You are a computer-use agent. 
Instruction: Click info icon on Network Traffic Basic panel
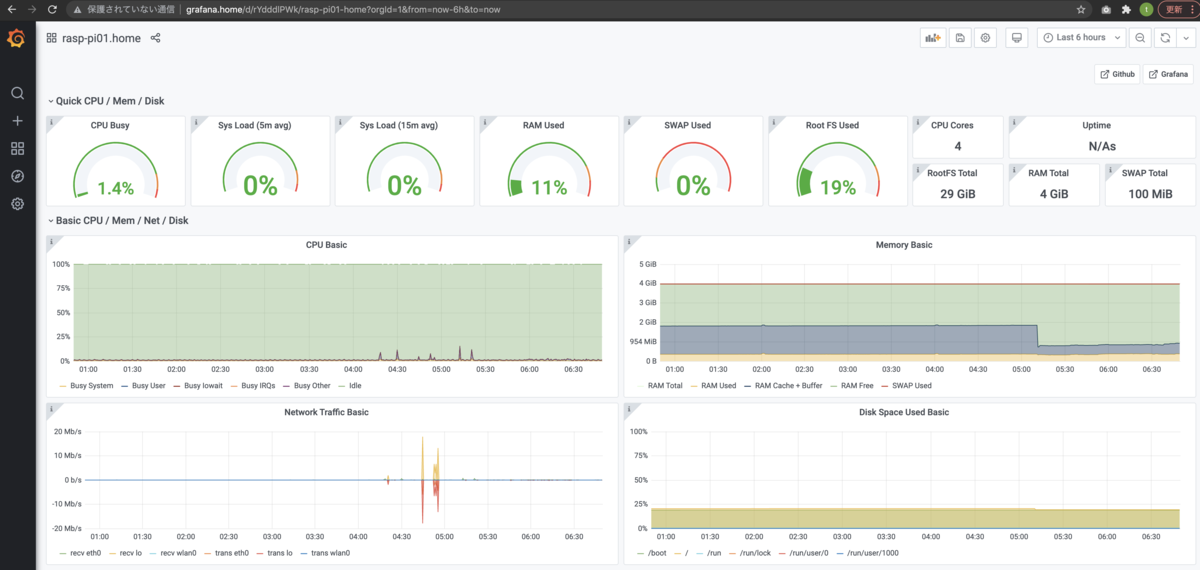click(x=52, y=409)
